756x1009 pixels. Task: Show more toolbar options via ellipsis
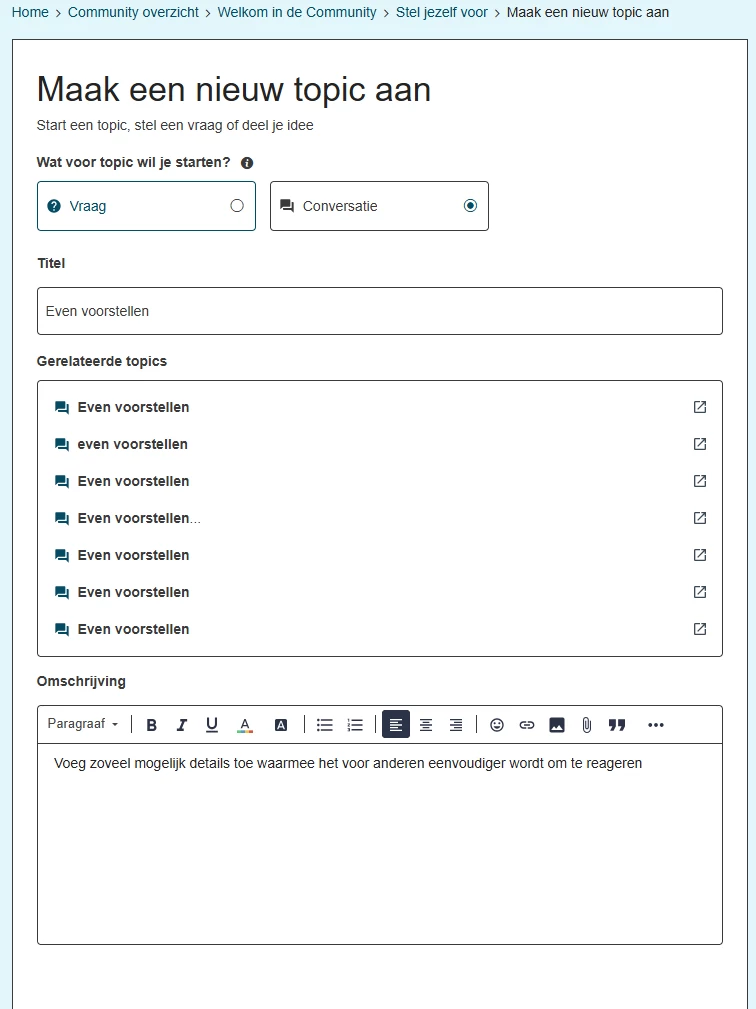tap(656, 725)
